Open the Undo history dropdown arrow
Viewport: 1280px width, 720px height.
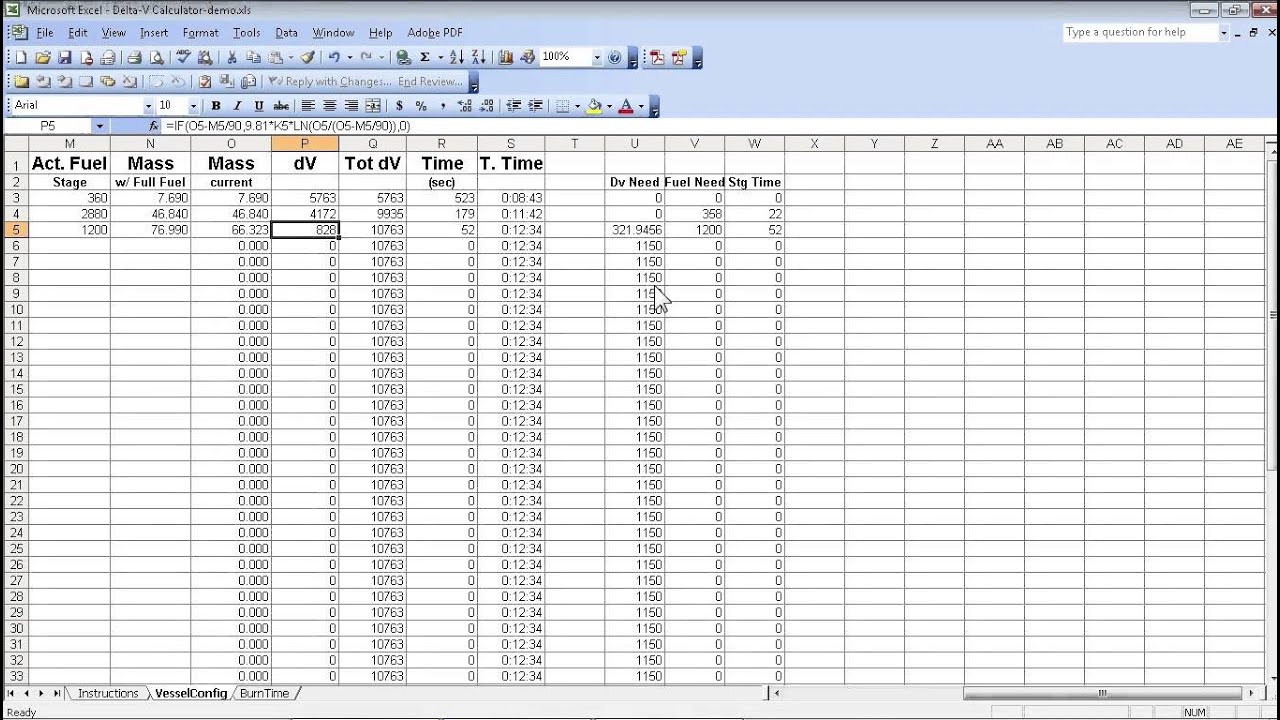click(350, 58)
